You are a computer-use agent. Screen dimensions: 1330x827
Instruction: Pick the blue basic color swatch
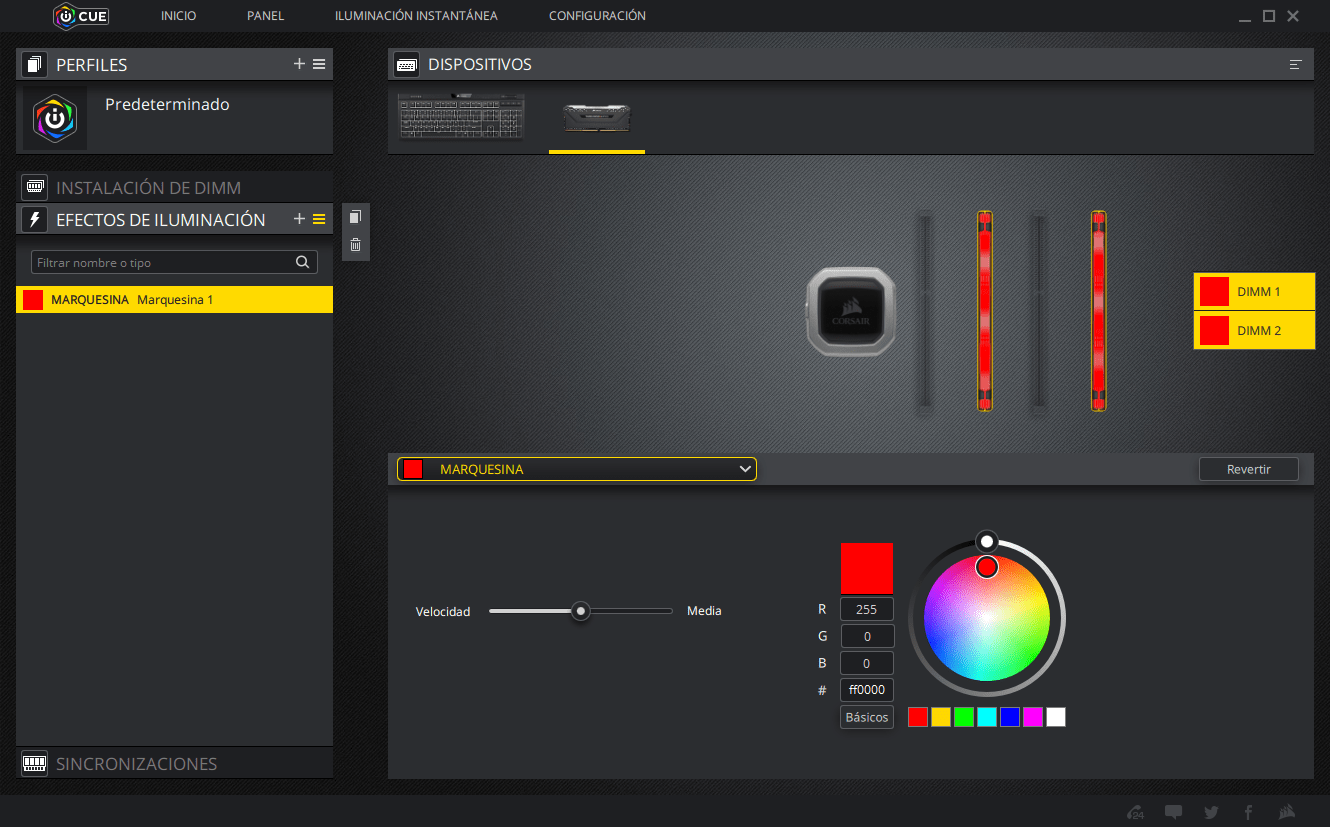[1009, 717]
